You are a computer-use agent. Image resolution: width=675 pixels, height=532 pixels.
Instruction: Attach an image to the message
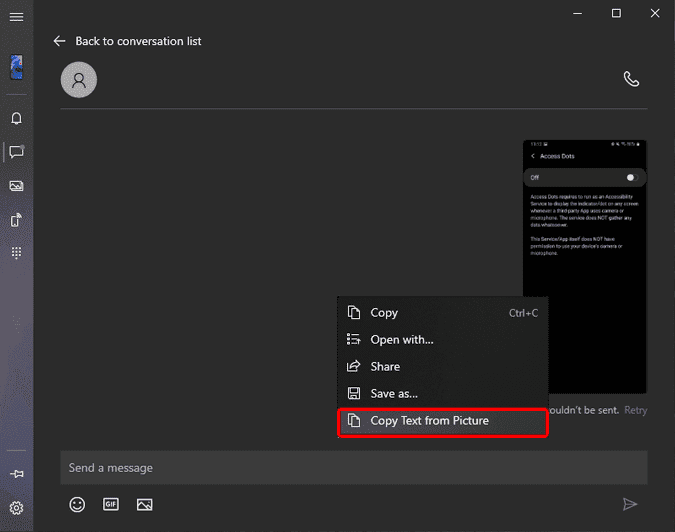tap(145, 505)
